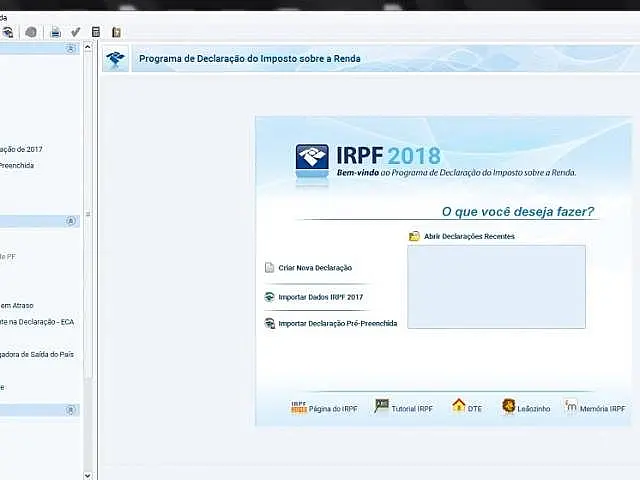The width and height of the screenshot is (640, 480).
Task: Click the sidebar scrollbar down arrow
Action: click(88, 476)
